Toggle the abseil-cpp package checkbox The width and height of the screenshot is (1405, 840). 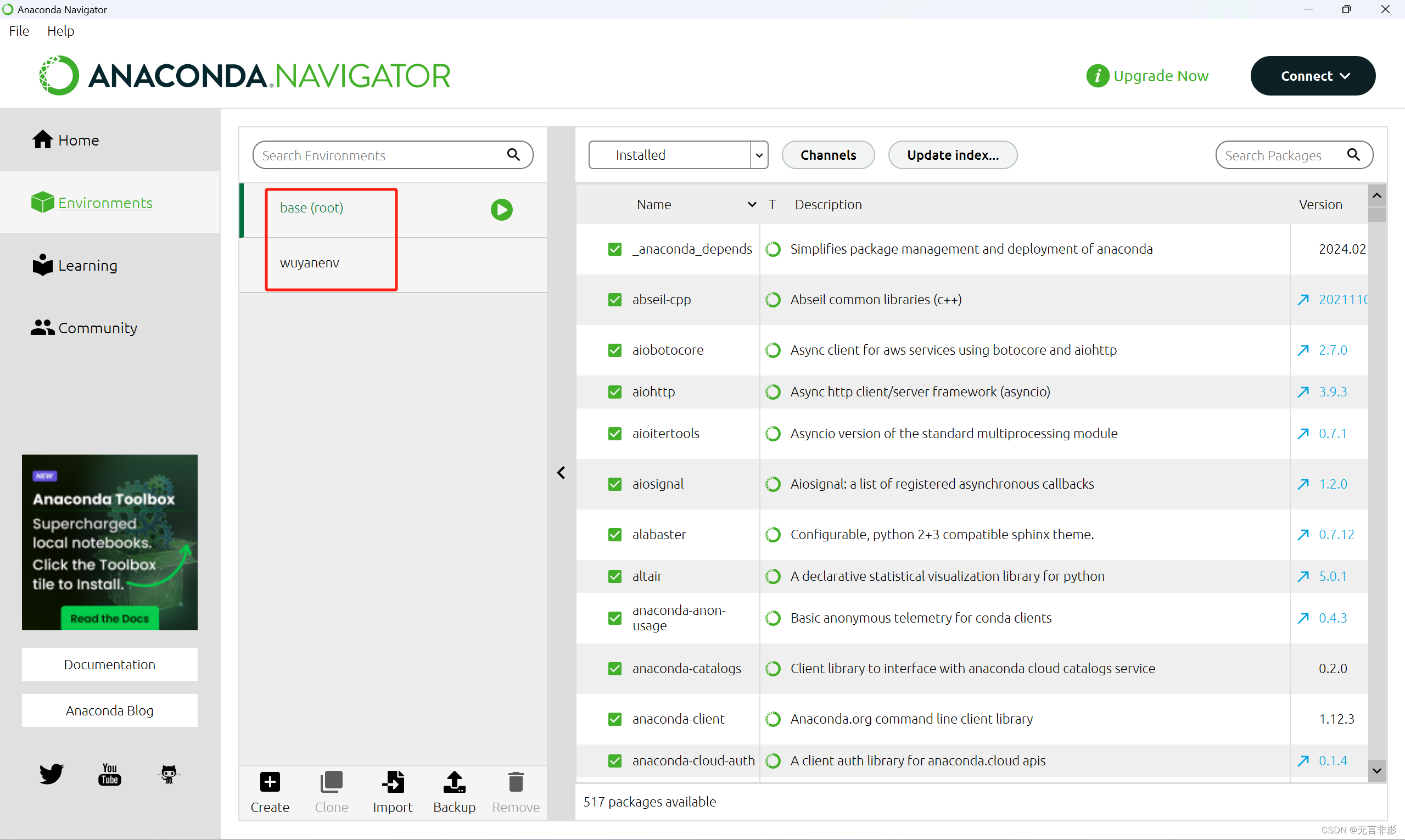(615, 299)
